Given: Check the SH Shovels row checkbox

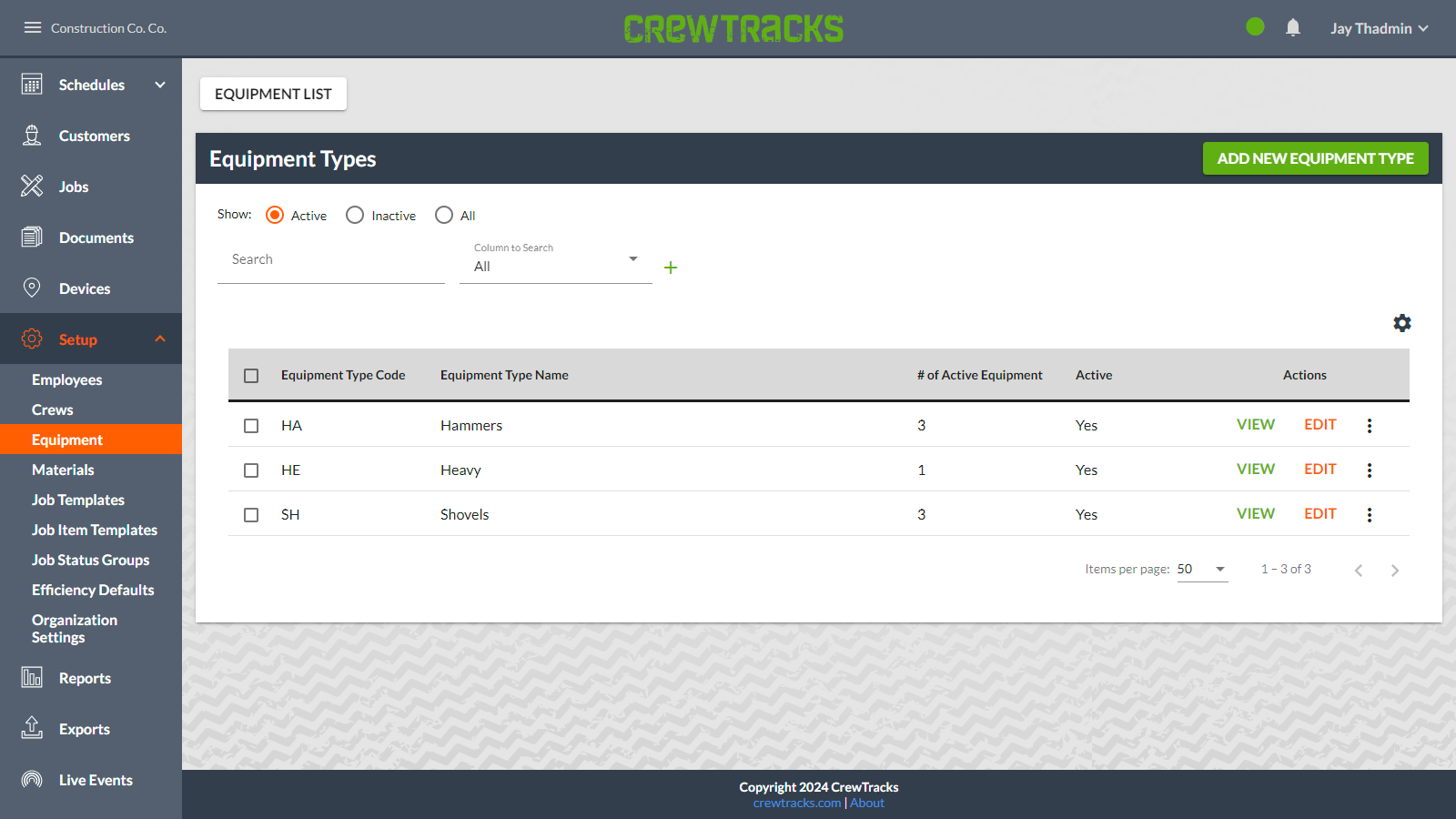Looking at the screenshot, I should (251, 515).
